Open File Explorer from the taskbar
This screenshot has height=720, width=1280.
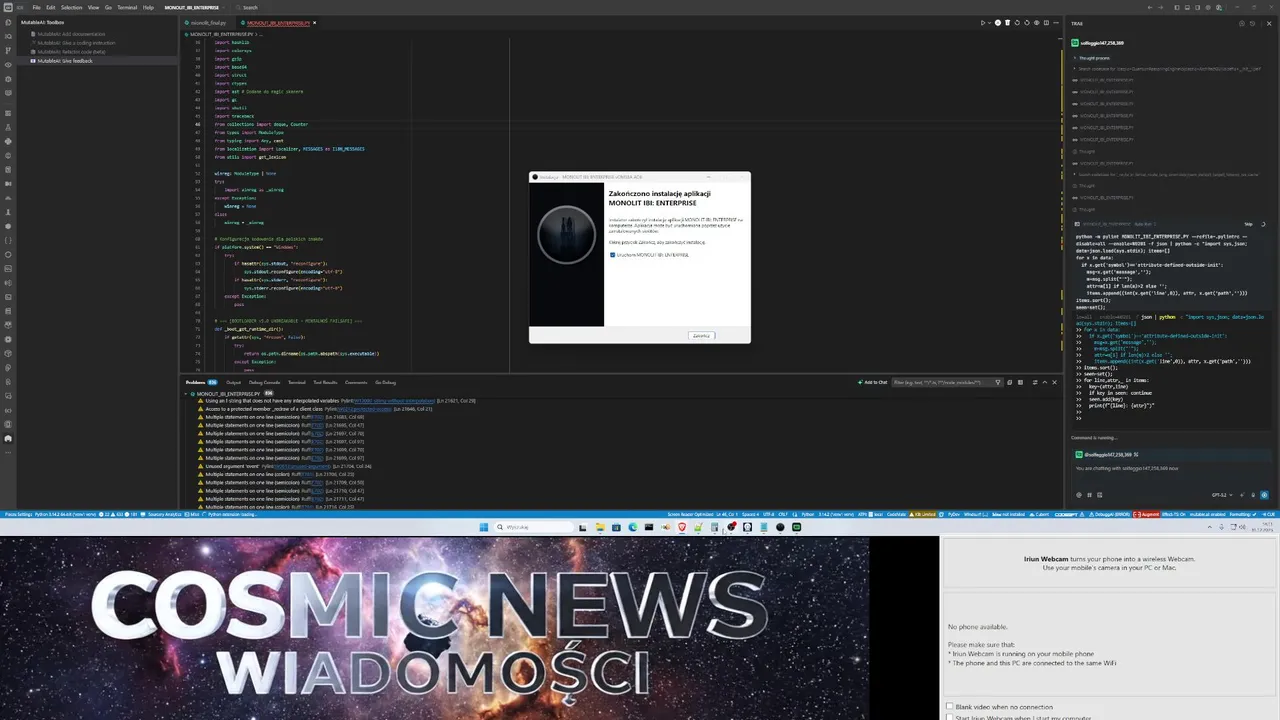coord(600,527)
